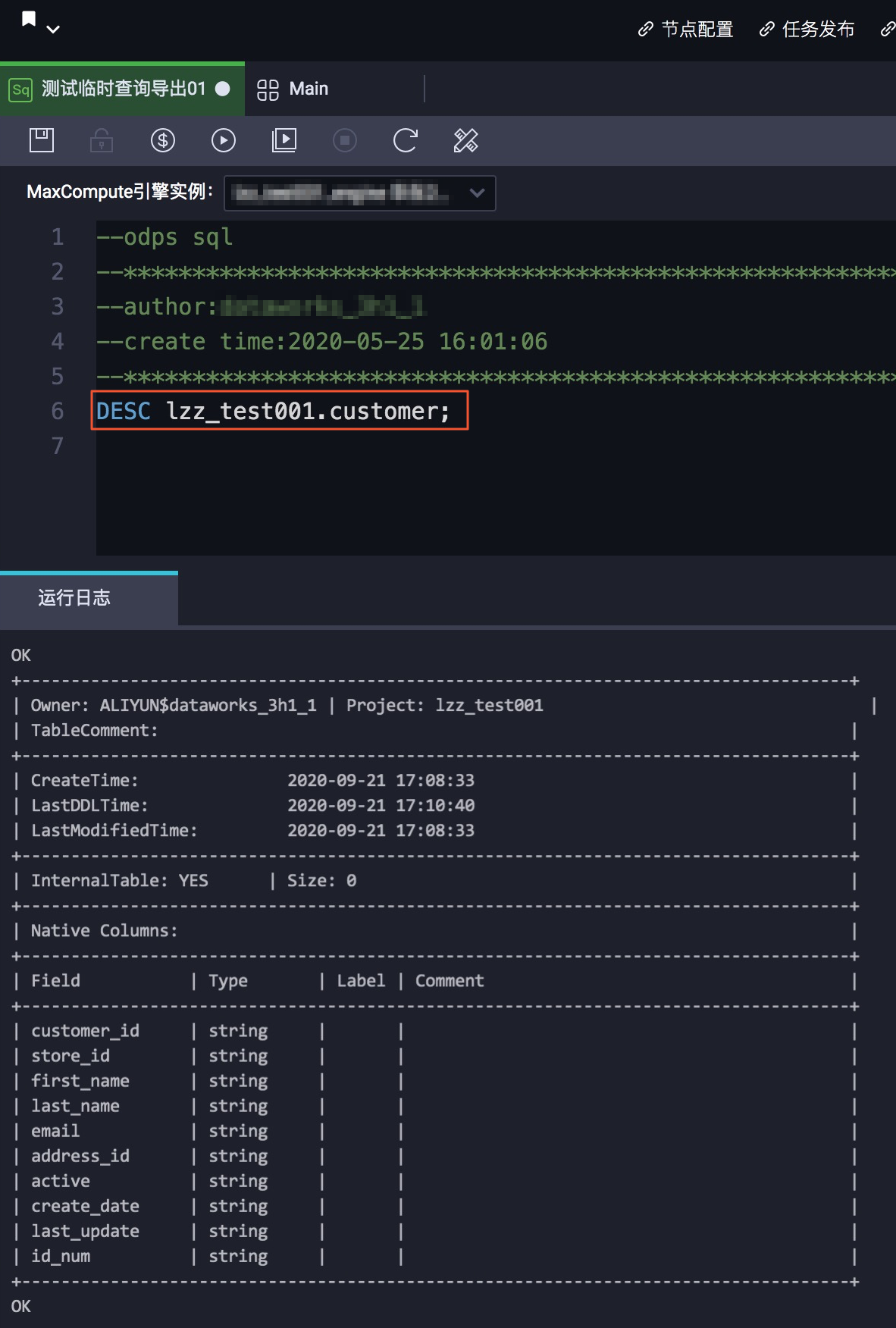Click the Size: 0 text
896x1328 pixels.
pyautogui.click(x=321, y=881)
